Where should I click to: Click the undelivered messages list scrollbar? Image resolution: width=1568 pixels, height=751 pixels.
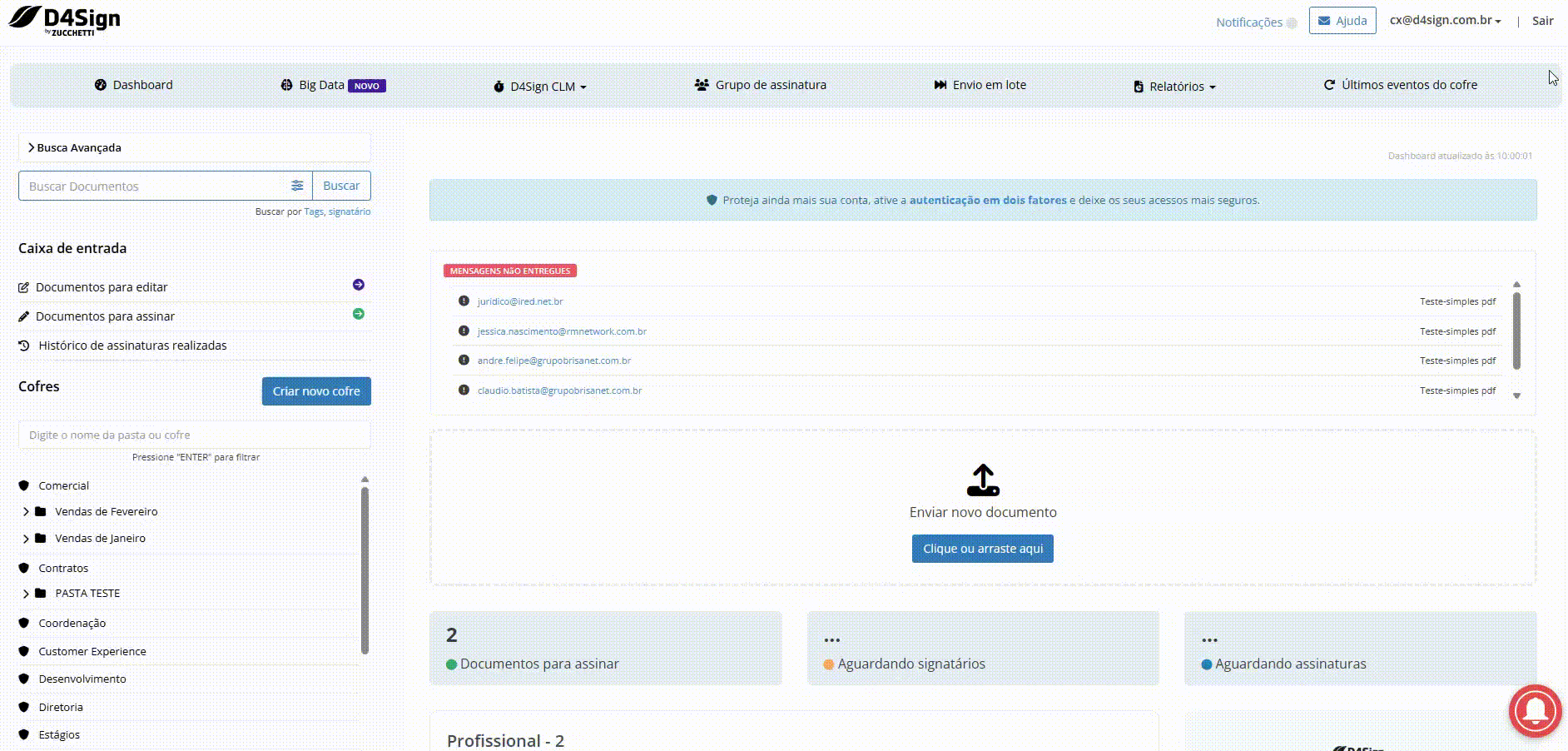point(1516,331)
